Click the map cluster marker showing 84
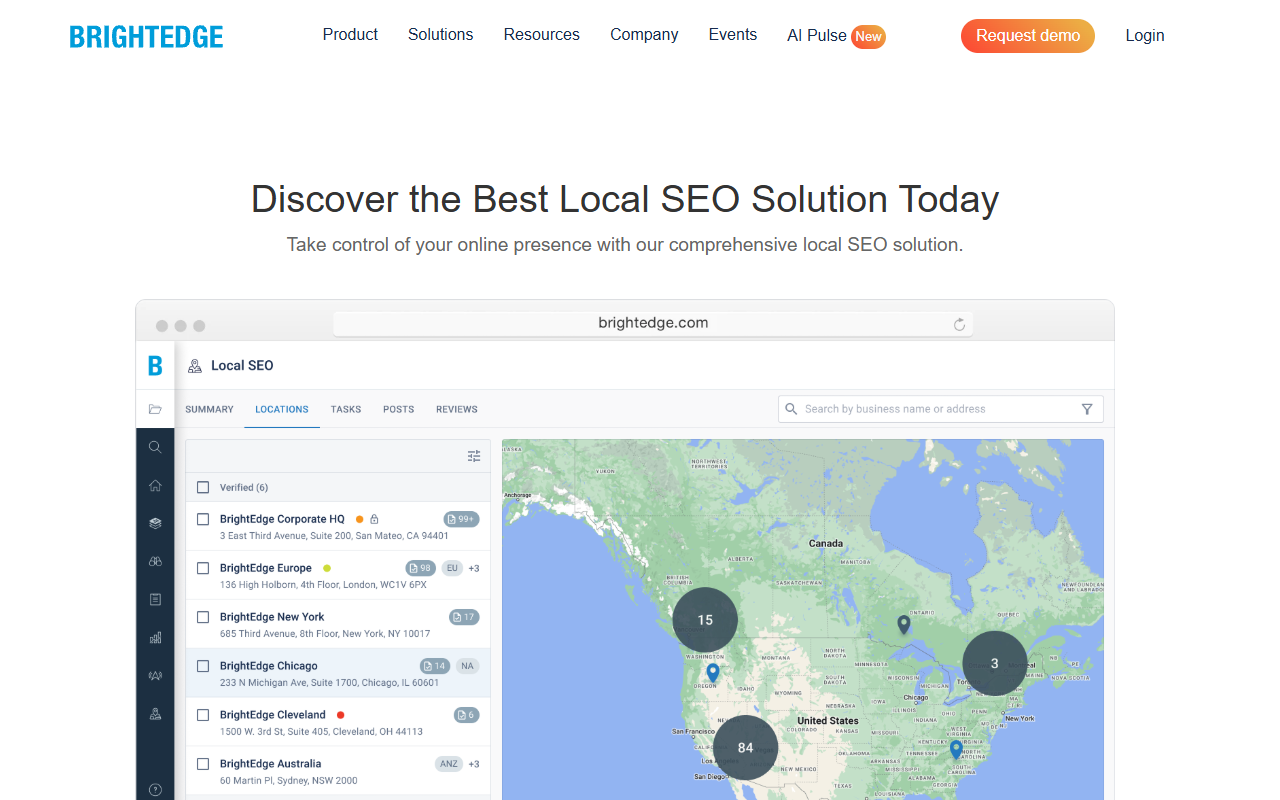 pos(745,748)
